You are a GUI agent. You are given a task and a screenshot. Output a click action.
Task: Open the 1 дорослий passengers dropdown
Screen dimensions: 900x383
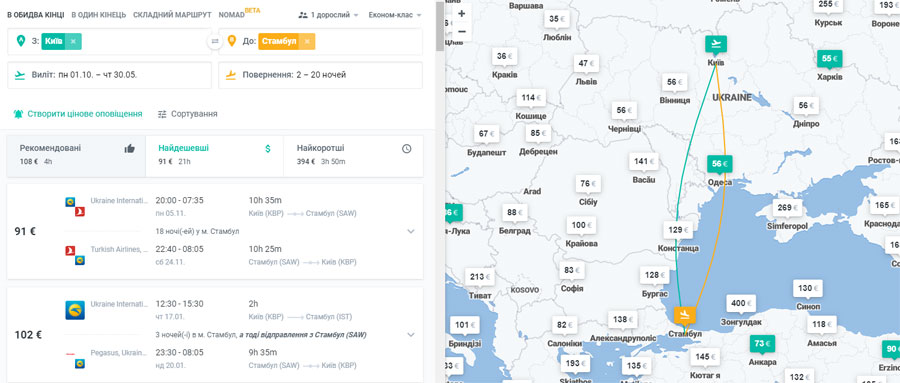(x=329, y=15)
